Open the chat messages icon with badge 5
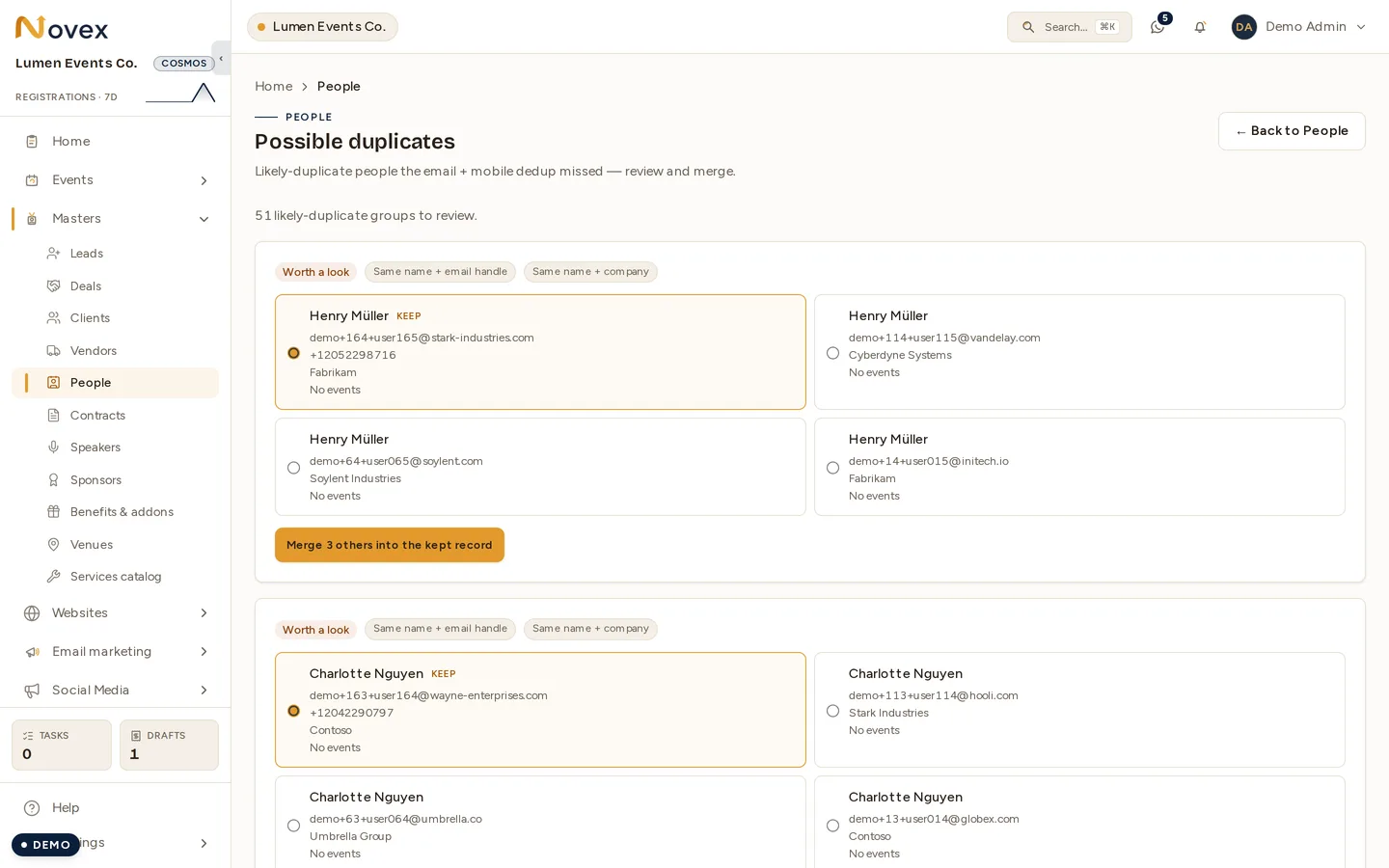 click(1157, 27)
